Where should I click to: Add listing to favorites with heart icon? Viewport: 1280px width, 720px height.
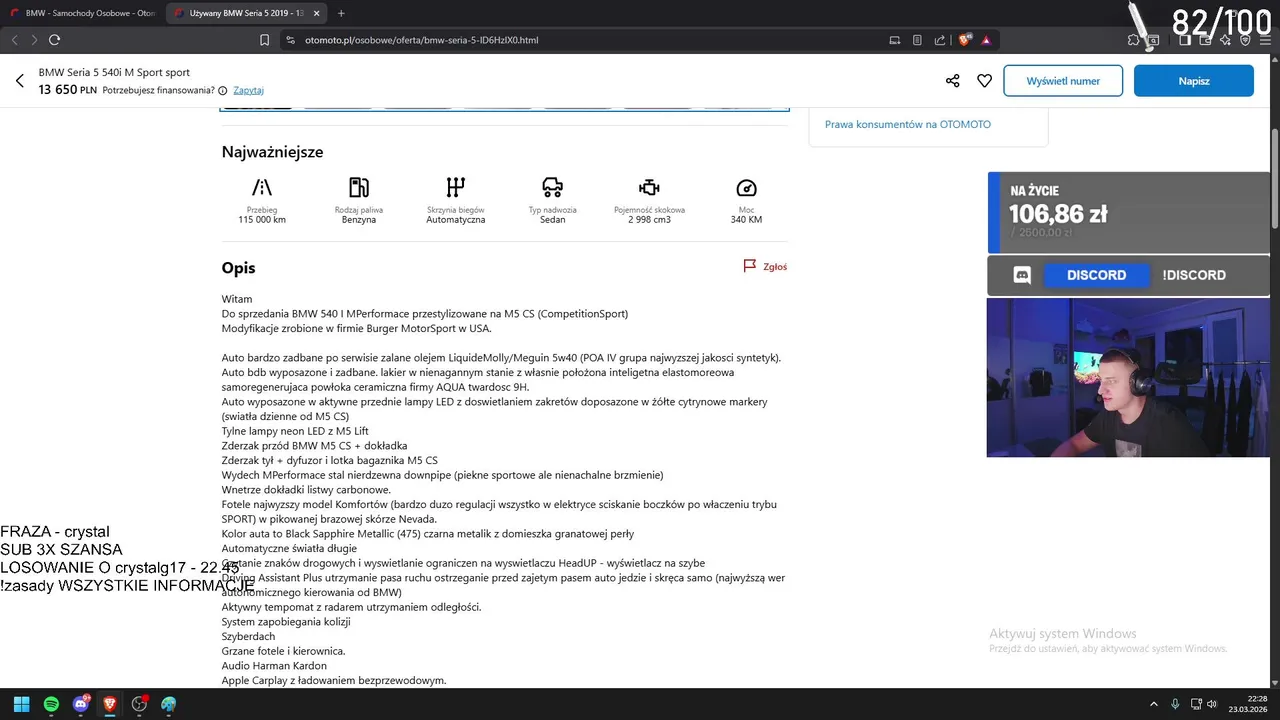tap(984, 81)
